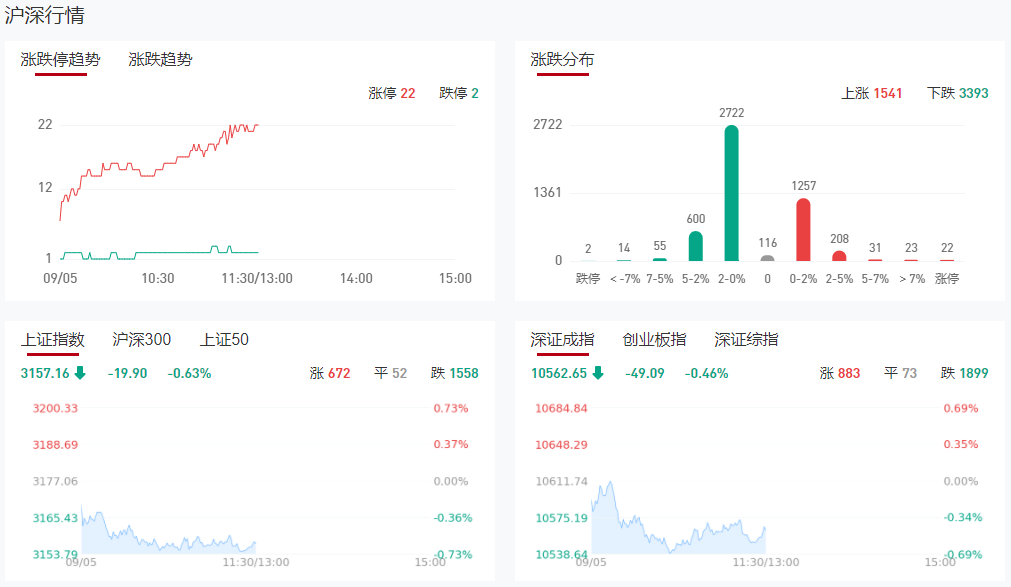
Task: Click the tallest green 2722 bar
Action: tap(731, 193)
